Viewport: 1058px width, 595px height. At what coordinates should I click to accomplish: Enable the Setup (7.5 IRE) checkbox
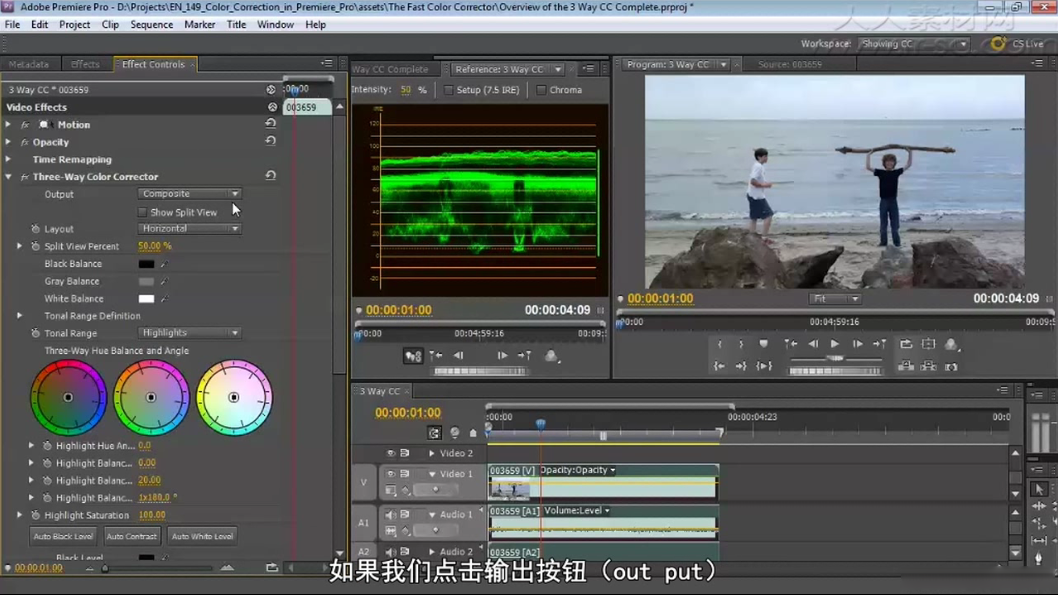tap(448, 90)
